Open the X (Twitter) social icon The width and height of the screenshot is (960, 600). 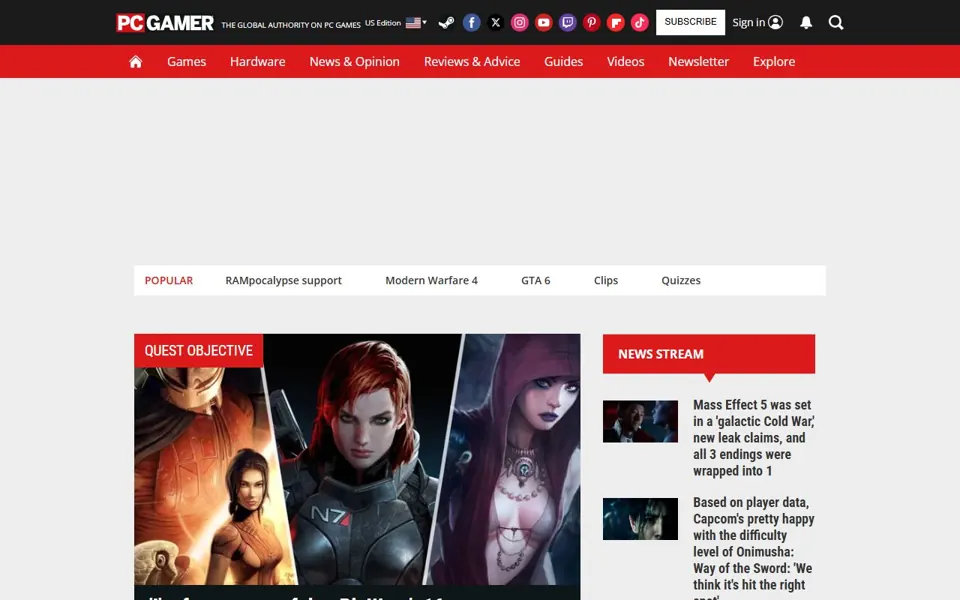point(495,23)
